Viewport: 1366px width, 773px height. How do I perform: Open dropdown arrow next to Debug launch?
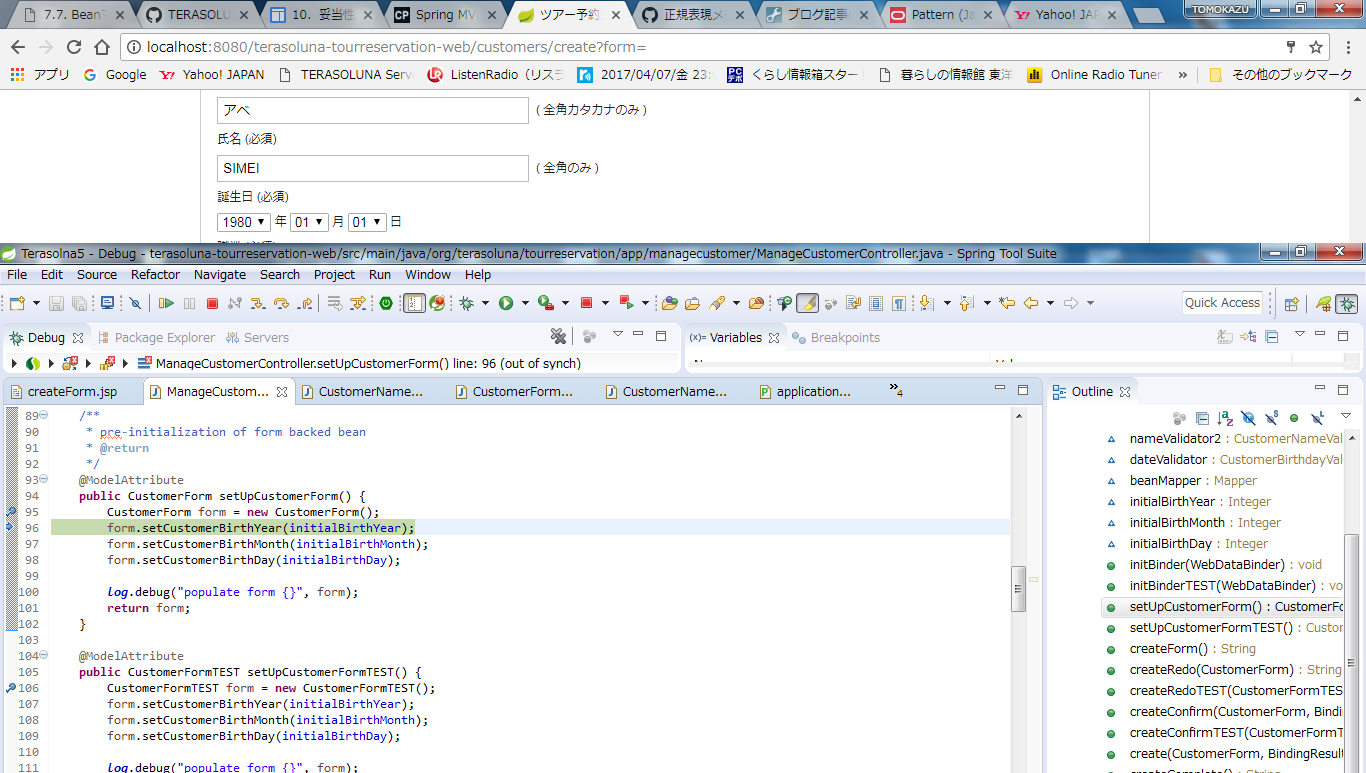click(x=485, y=303)
